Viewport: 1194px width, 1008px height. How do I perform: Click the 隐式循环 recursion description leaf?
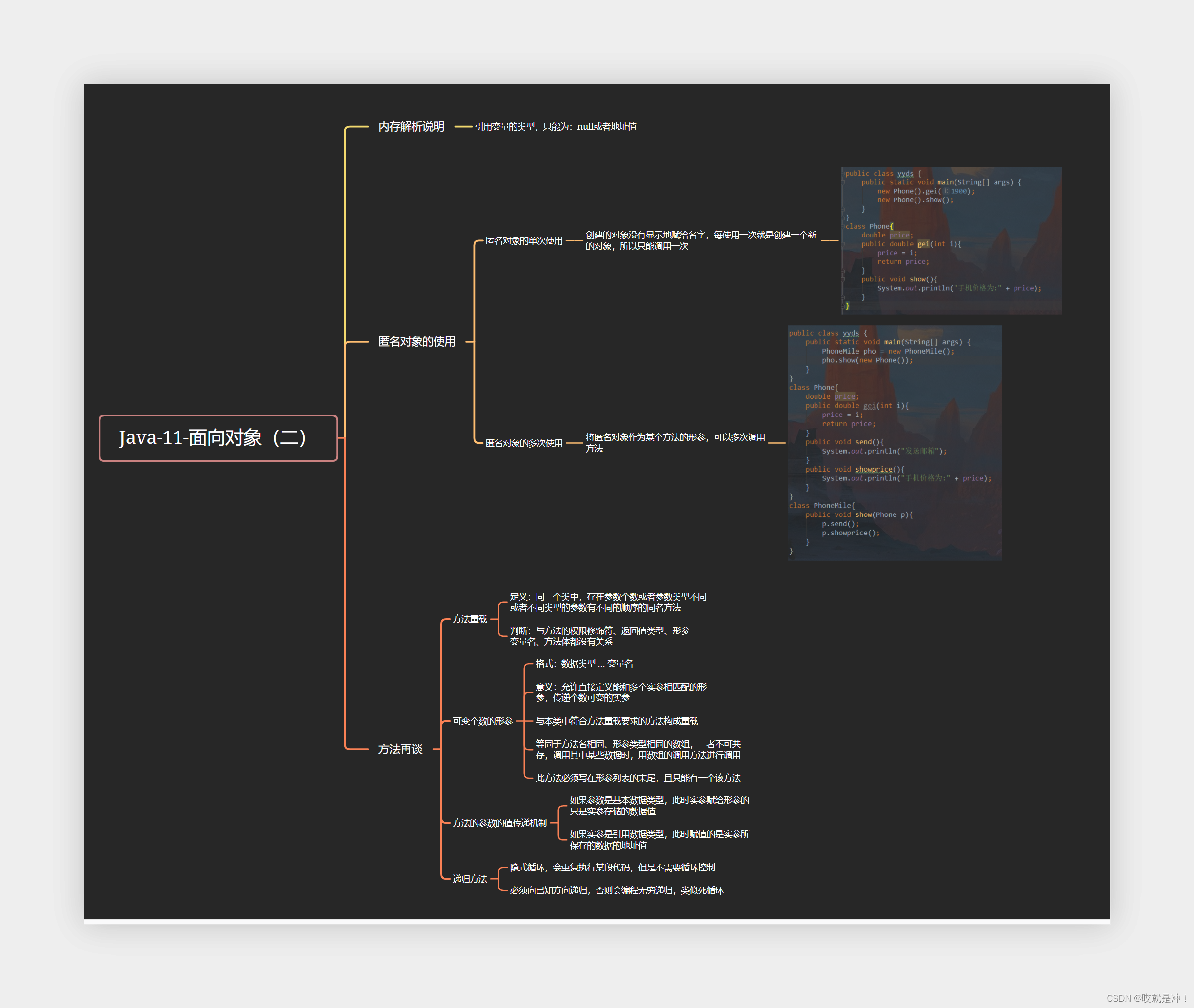coord(612,868)
